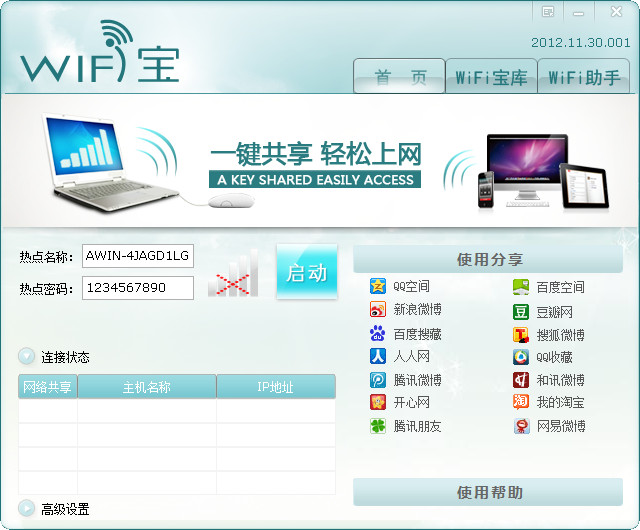Click the IP地址 column header
Image resolution: width=640 pixels, height=530 pixels.
point(276,386)
